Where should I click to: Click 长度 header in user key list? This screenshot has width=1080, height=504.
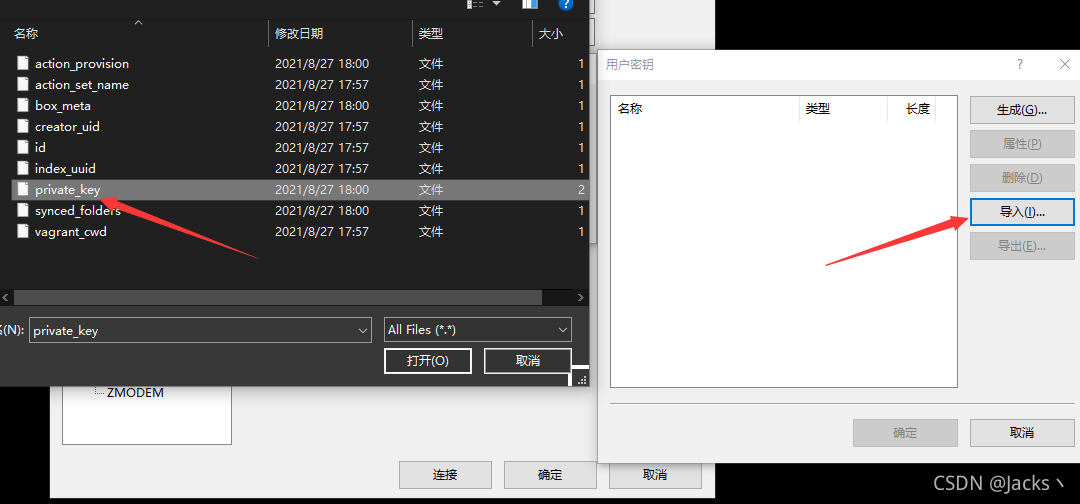918,109
